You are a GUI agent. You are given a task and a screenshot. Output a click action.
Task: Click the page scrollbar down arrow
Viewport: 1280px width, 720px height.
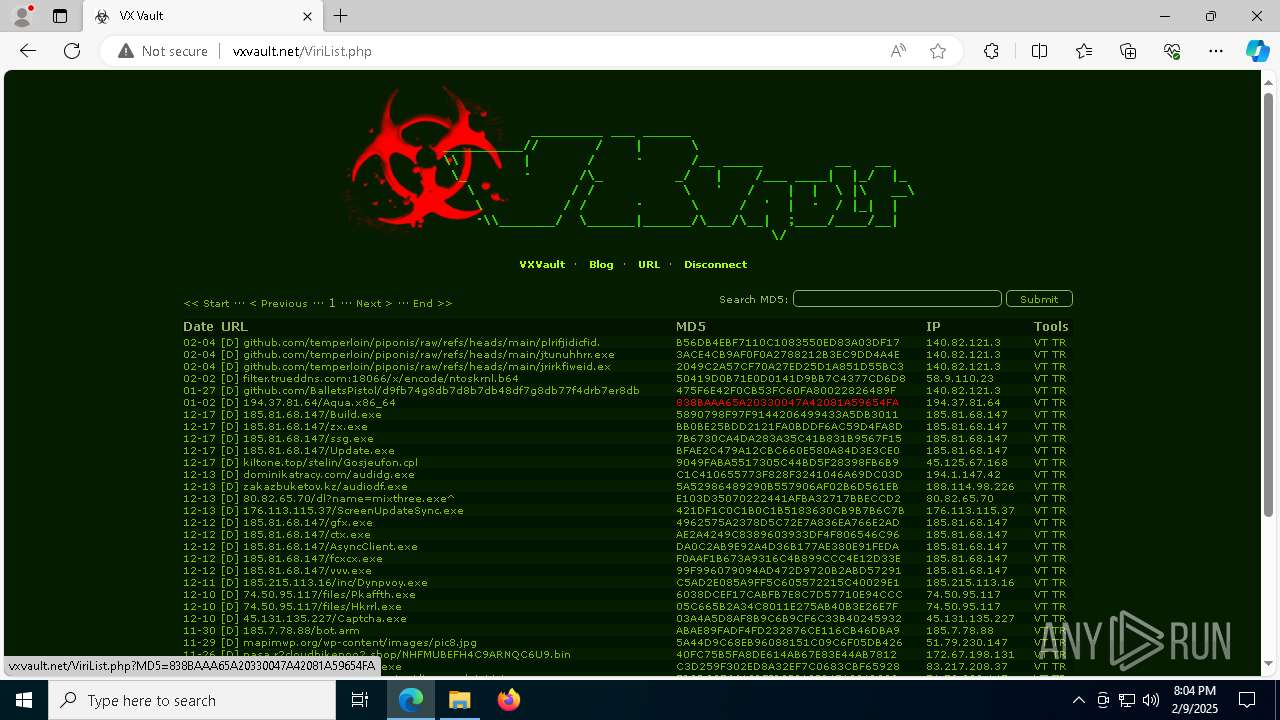pyautogui.click(x=1269, y=663)
